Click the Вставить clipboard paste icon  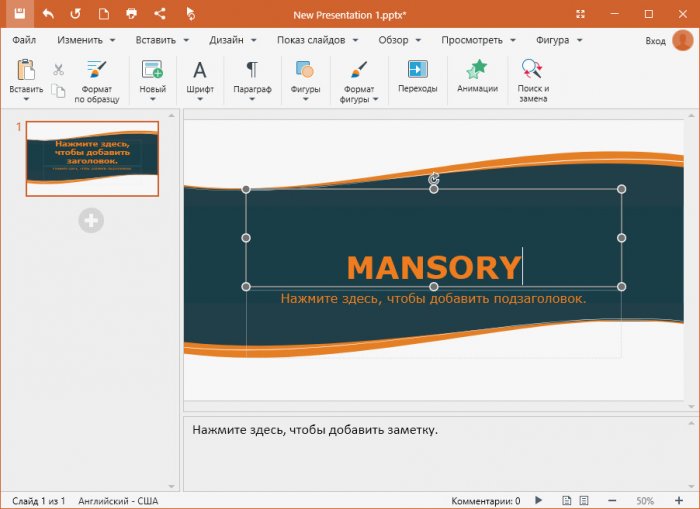tap(26, 71)
